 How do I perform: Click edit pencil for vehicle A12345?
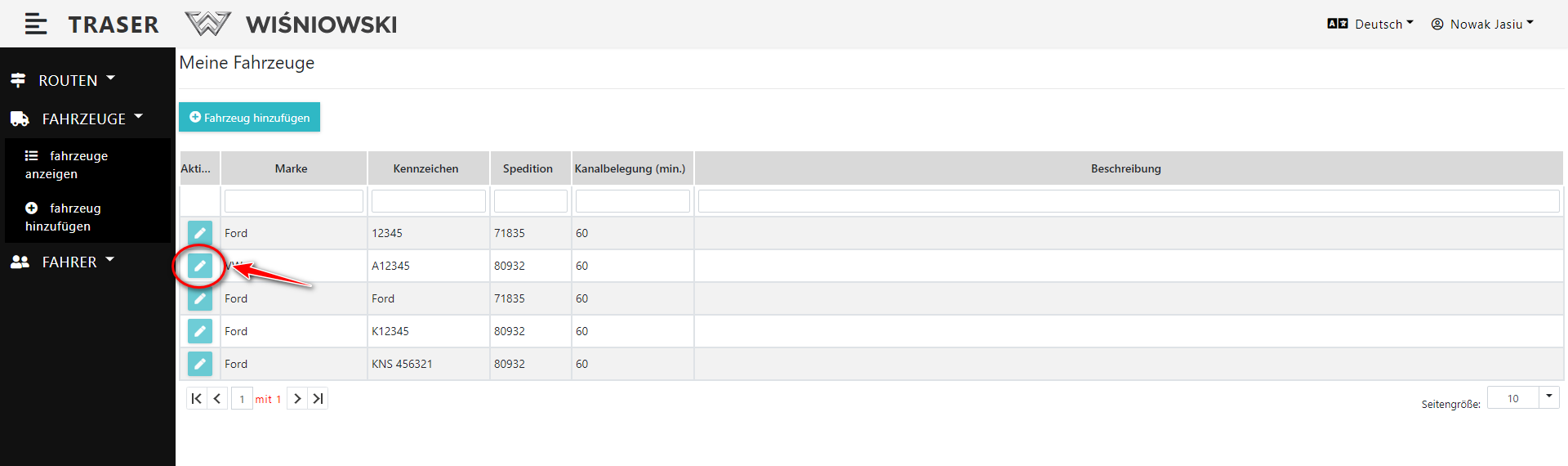[200, 266]
